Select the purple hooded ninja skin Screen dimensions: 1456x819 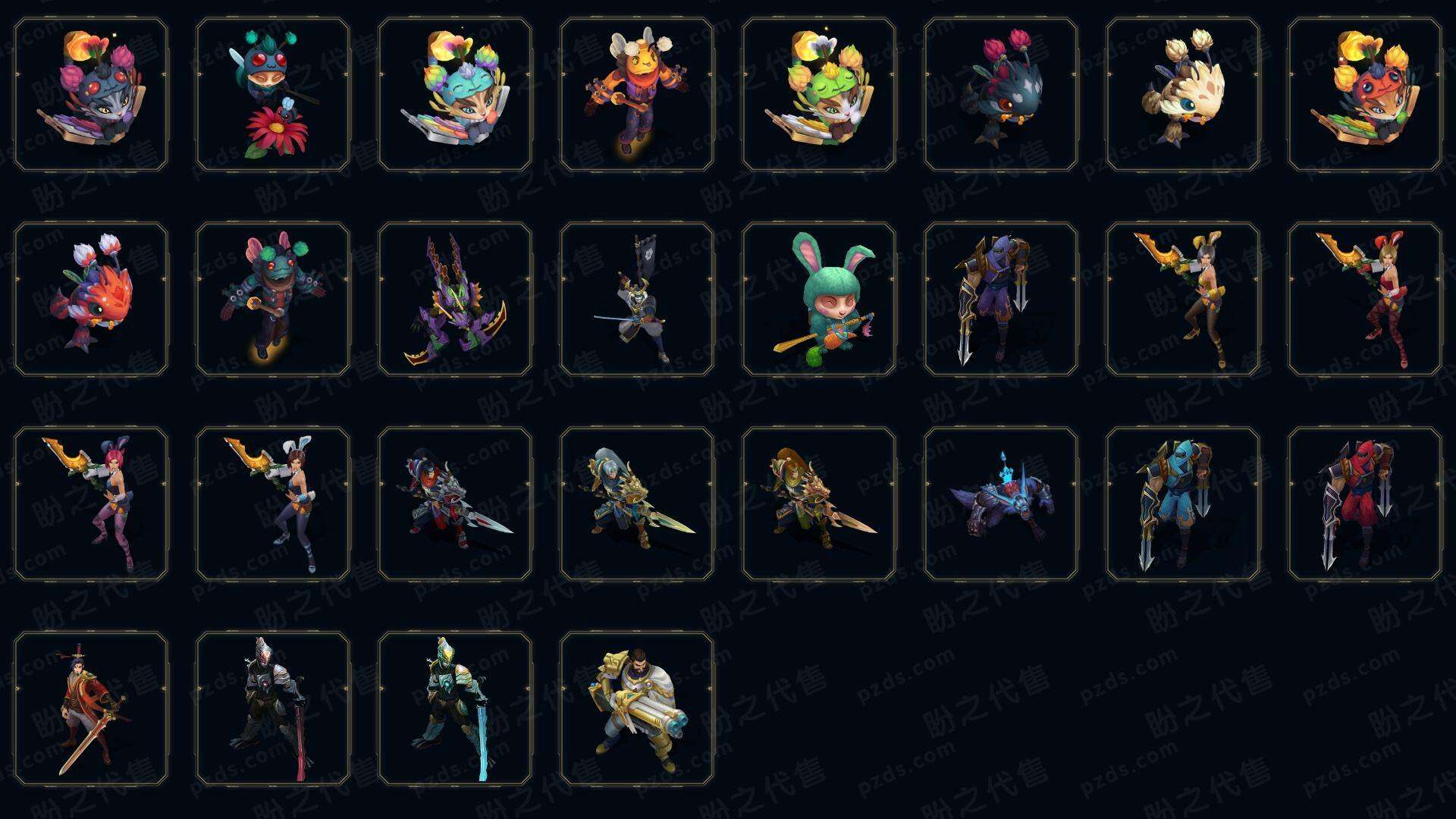point(1001,299)
